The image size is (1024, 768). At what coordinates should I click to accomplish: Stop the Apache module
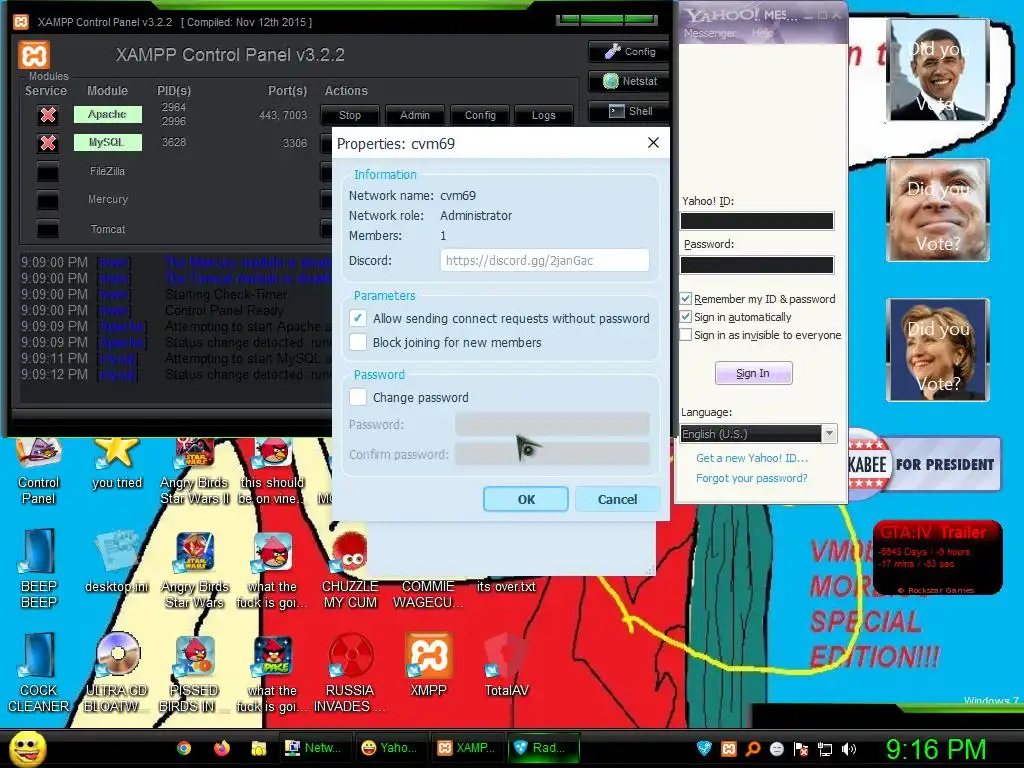click(x=350, y=115)
